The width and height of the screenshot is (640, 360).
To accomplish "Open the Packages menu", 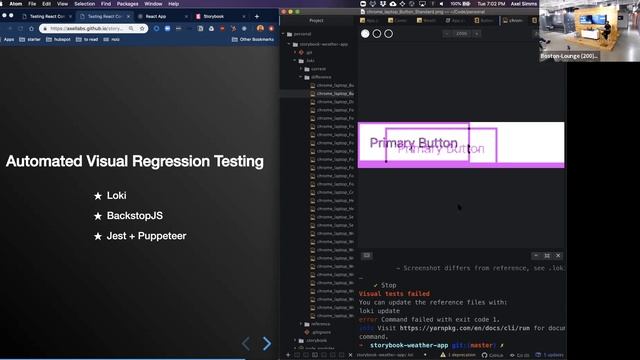I will click(x=127, y=4).
